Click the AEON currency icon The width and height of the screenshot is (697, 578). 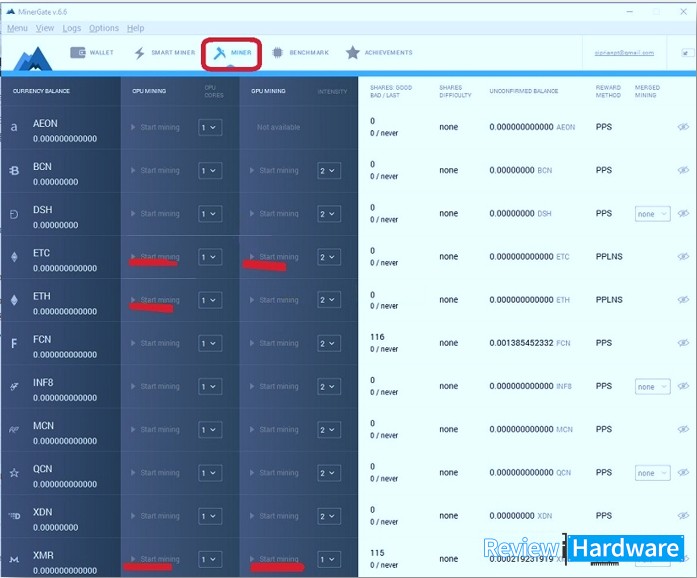tap(14, 127)
